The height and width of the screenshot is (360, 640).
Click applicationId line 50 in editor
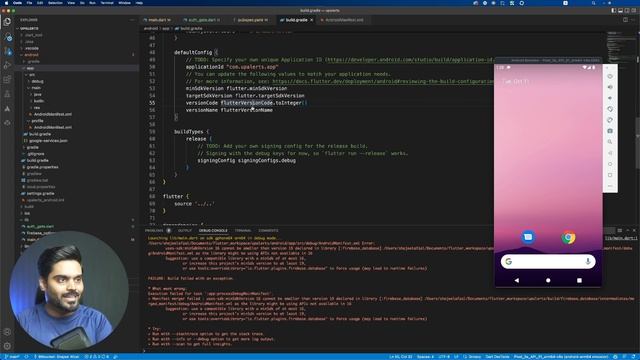[x=231, y=67]
